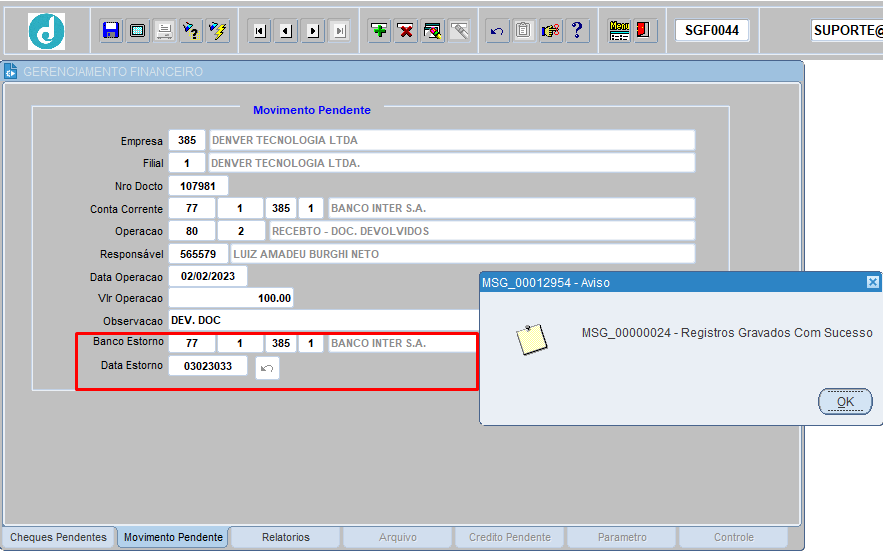Click the SGF0044 form code field

click(712, 30)
